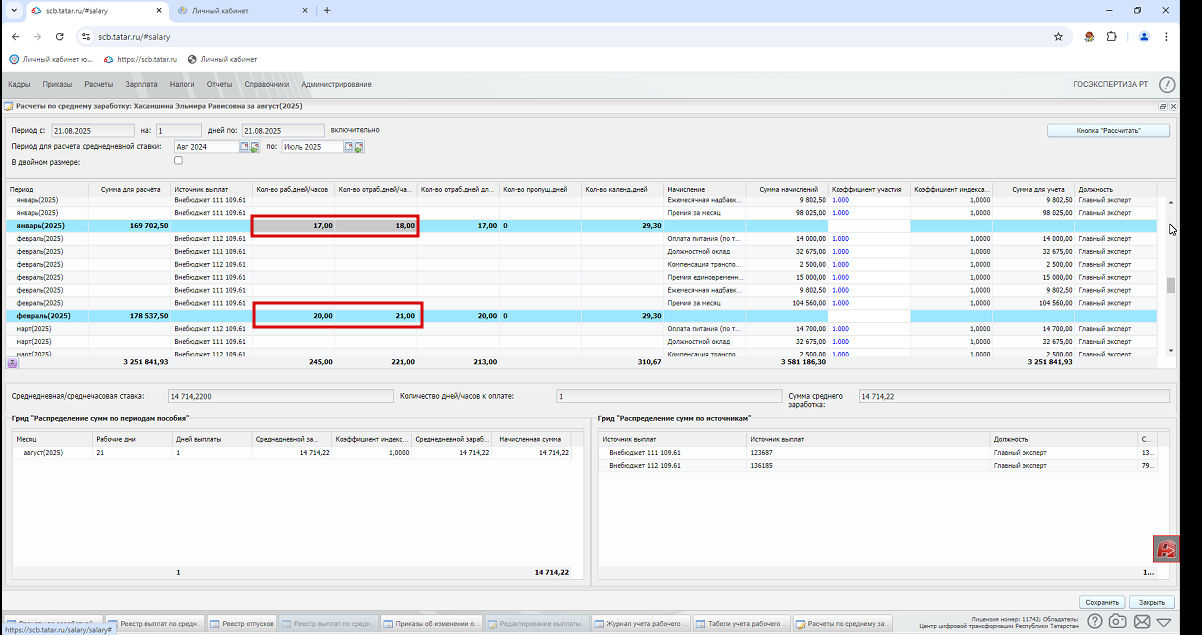Switch to Реестр отпусков taskbar tab
This screenshot has width=1202, height=635.
(244, 623)
